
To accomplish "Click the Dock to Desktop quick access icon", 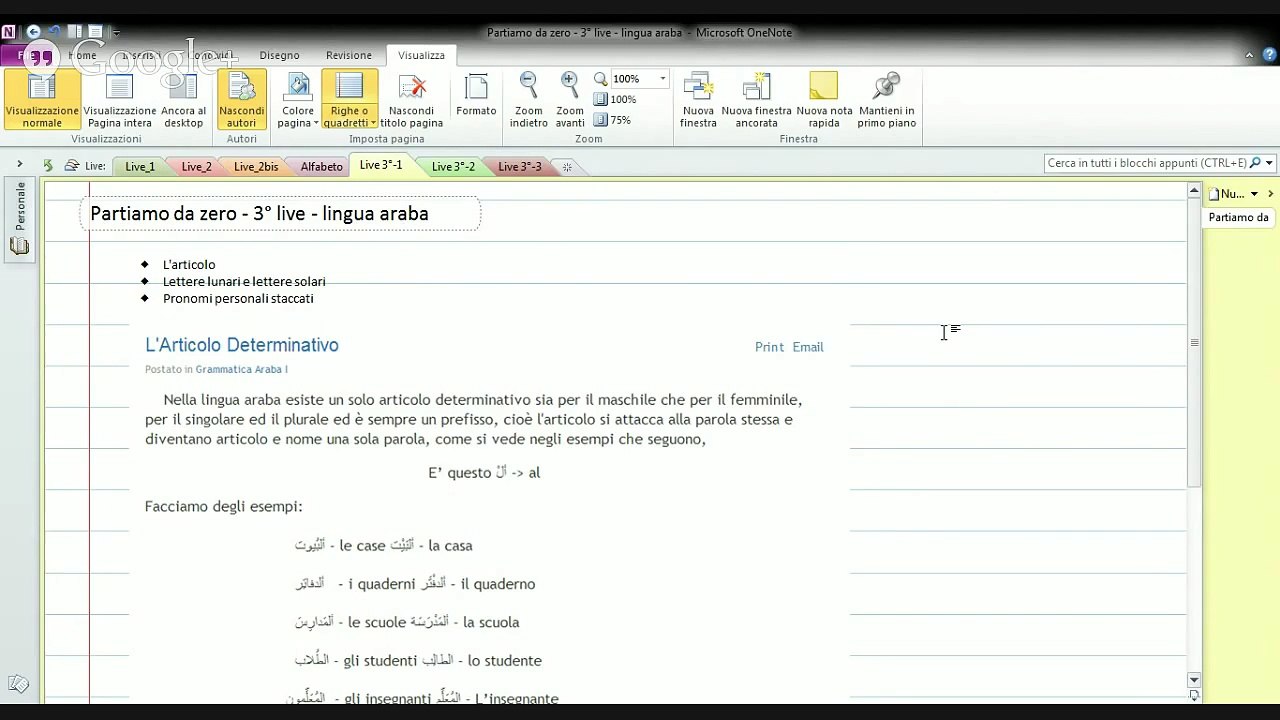I will click(x=75, y=33).
